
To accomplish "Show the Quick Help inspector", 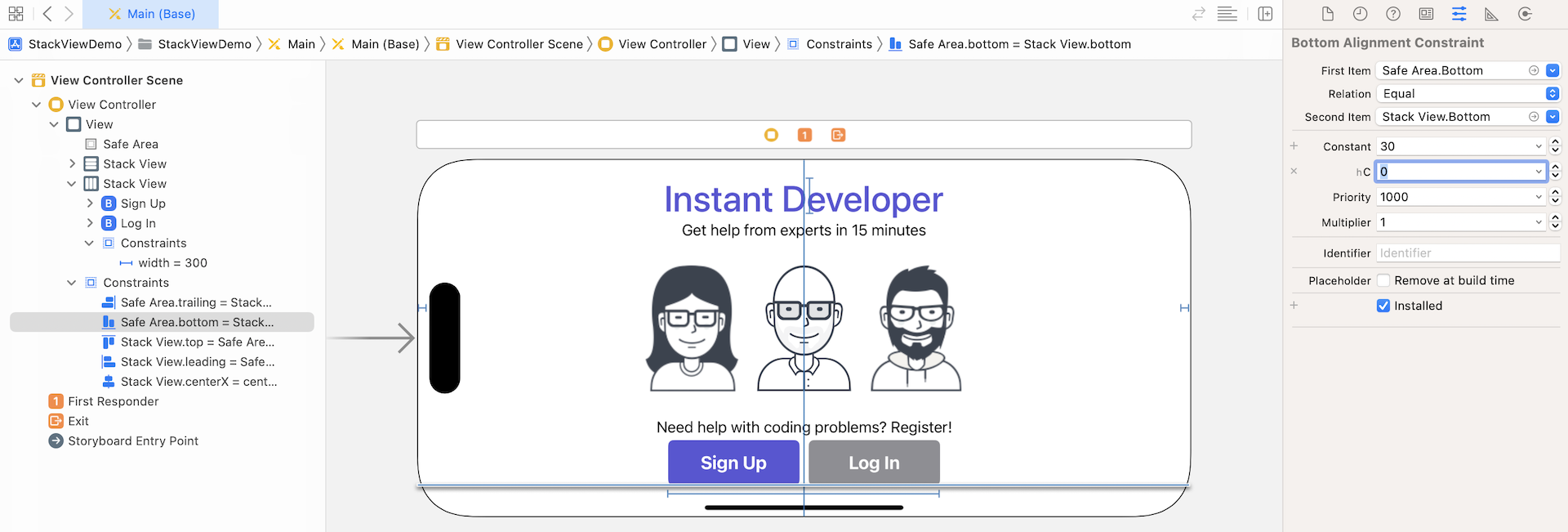I will 1393,14.
